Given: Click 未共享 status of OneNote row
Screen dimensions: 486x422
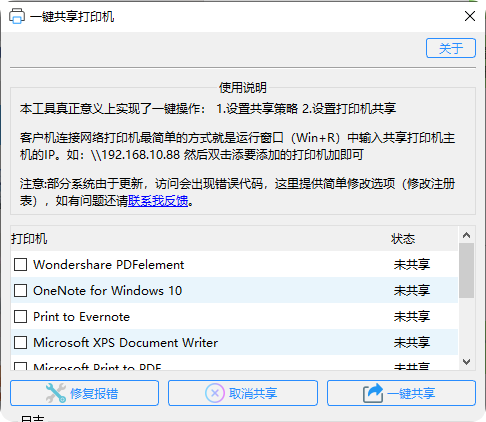Looking at the screenshot, I should (x=412, y=291).
